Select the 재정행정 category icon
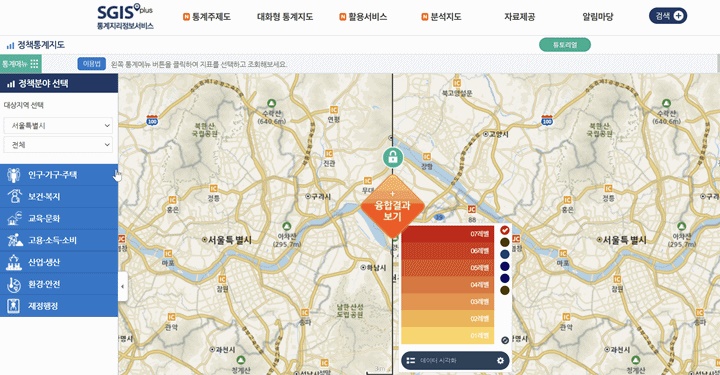The image size is (720, 375). (x=13, y=306)
